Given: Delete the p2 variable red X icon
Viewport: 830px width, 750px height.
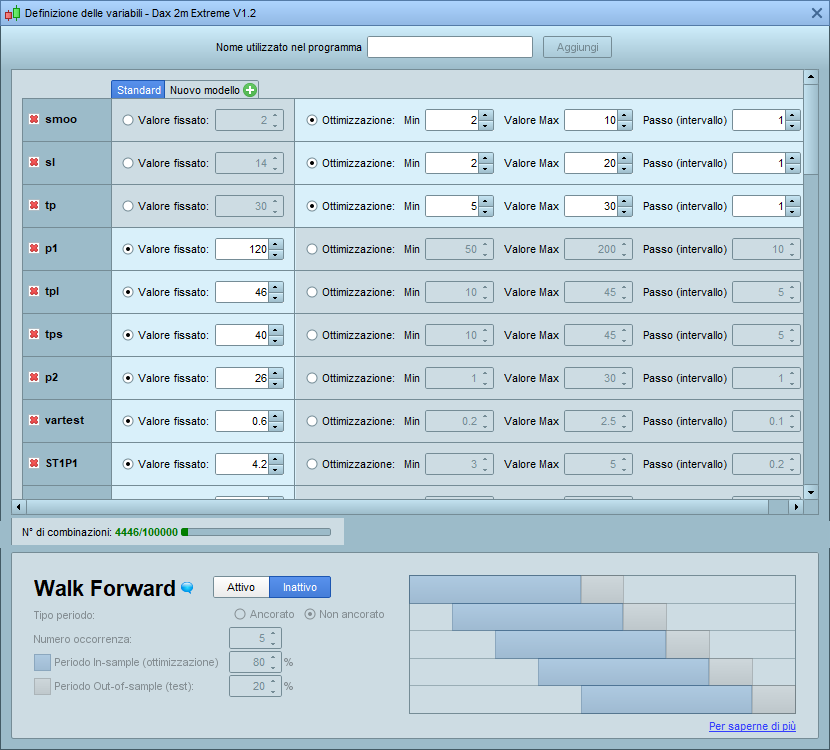Looking at the screenshot, I should (x=34, y=377).
